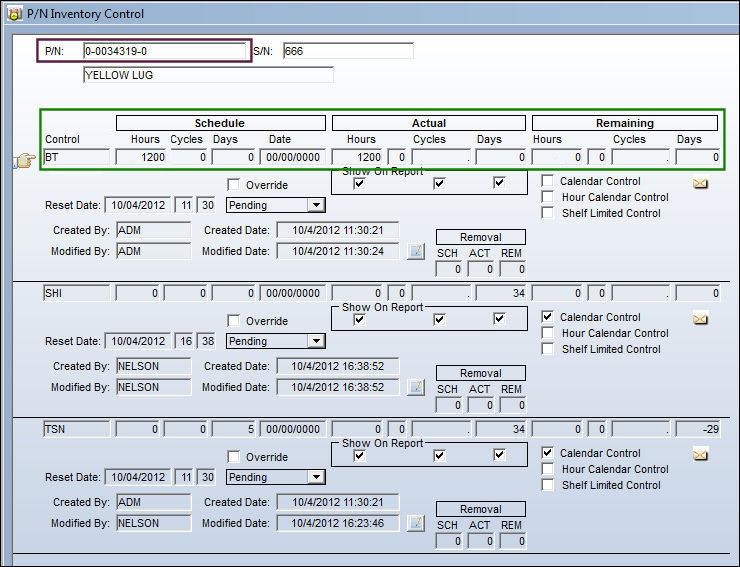The image size is (740, 567).
Task: Click the envelope icon in the BT control section
Action: click(x=700, y=183)
